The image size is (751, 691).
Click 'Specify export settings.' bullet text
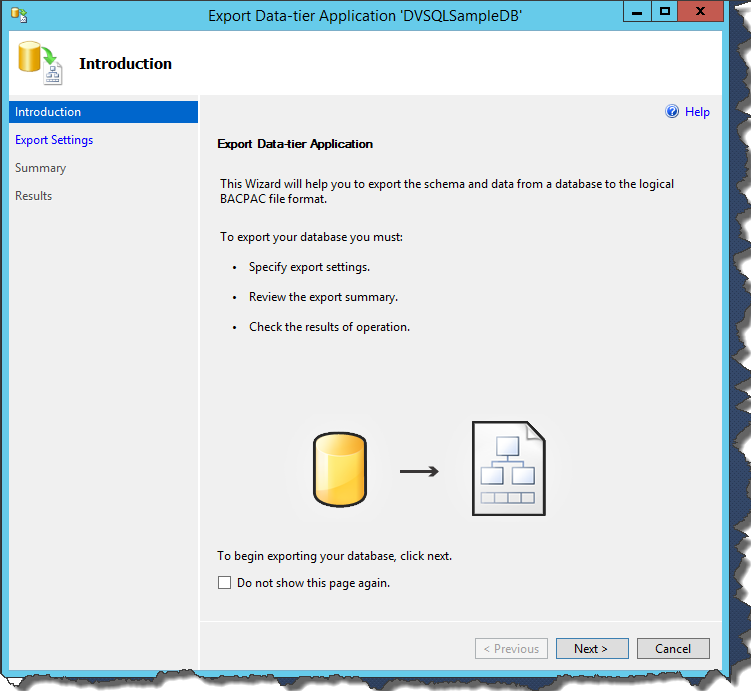pos(309,267)
